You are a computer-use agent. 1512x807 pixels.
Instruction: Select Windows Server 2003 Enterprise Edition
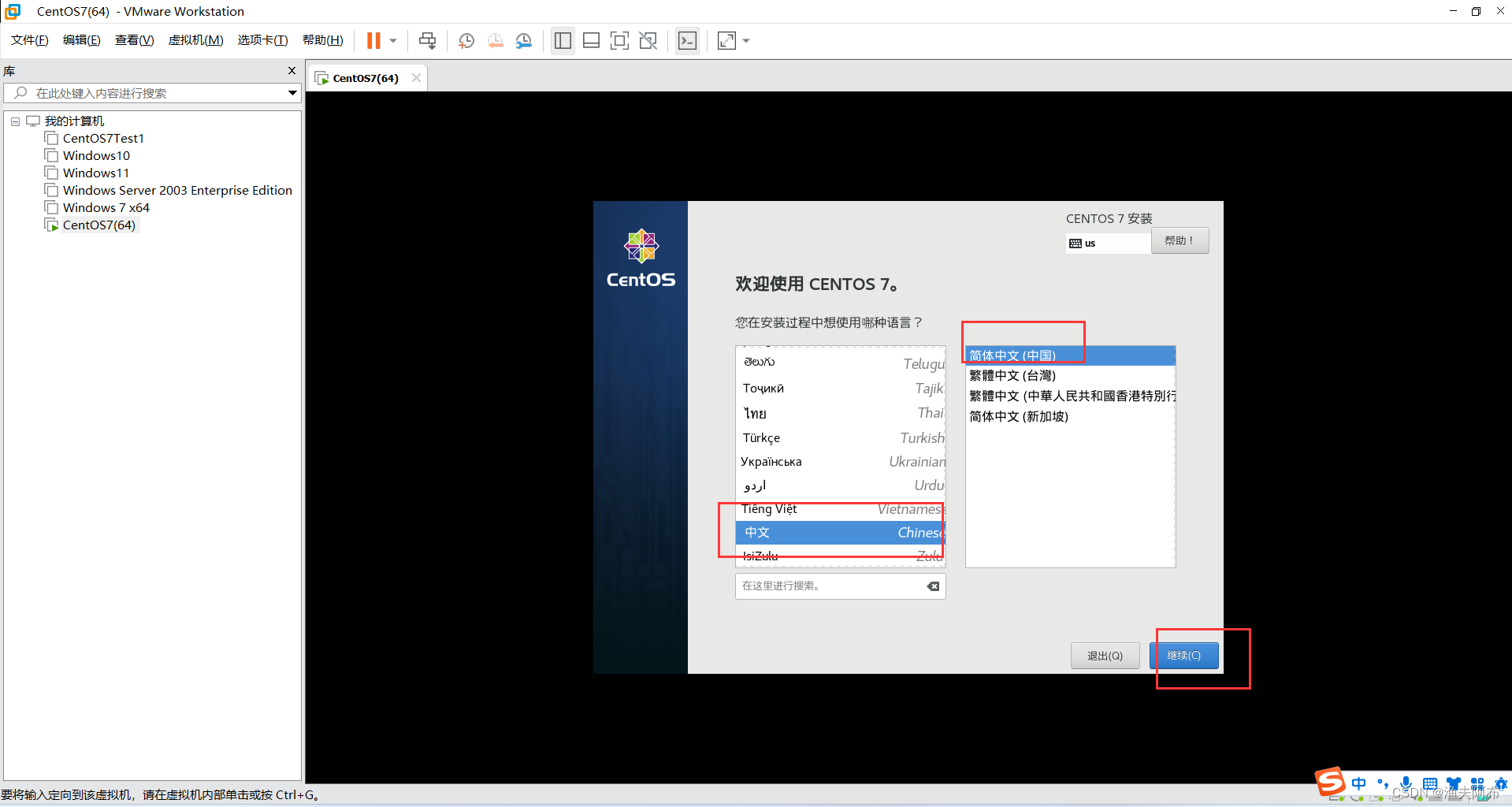pos(177,191)
